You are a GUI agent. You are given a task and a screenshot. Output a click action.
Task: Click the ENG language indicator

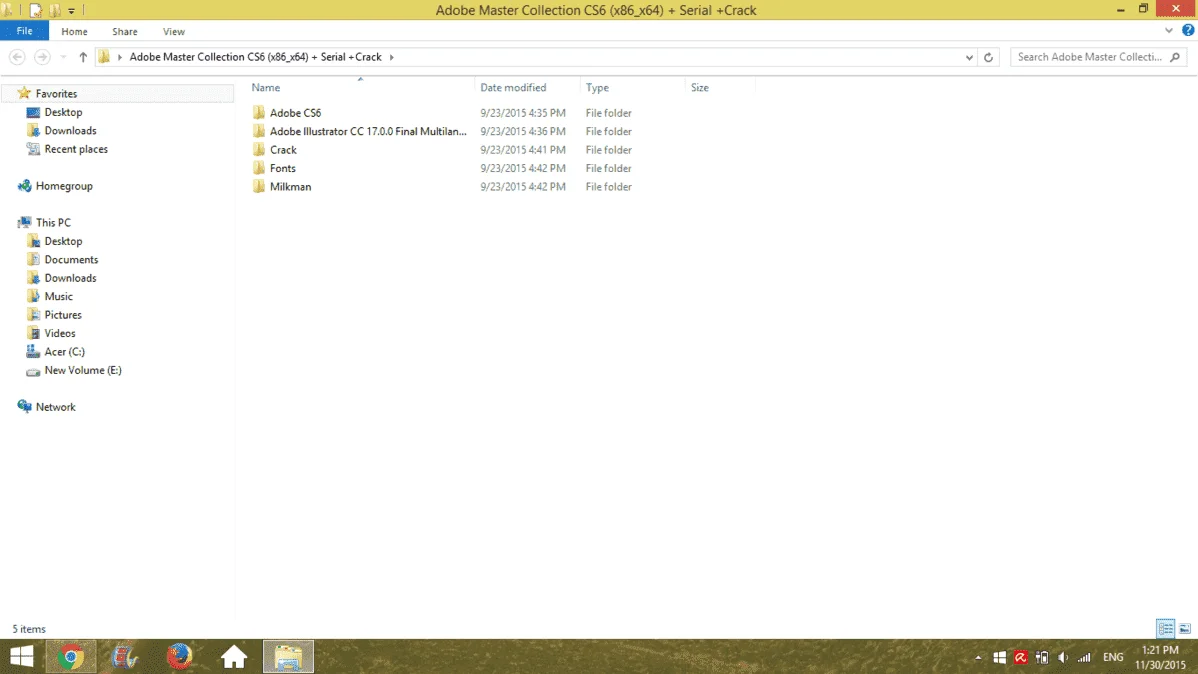coord(1113,657)
